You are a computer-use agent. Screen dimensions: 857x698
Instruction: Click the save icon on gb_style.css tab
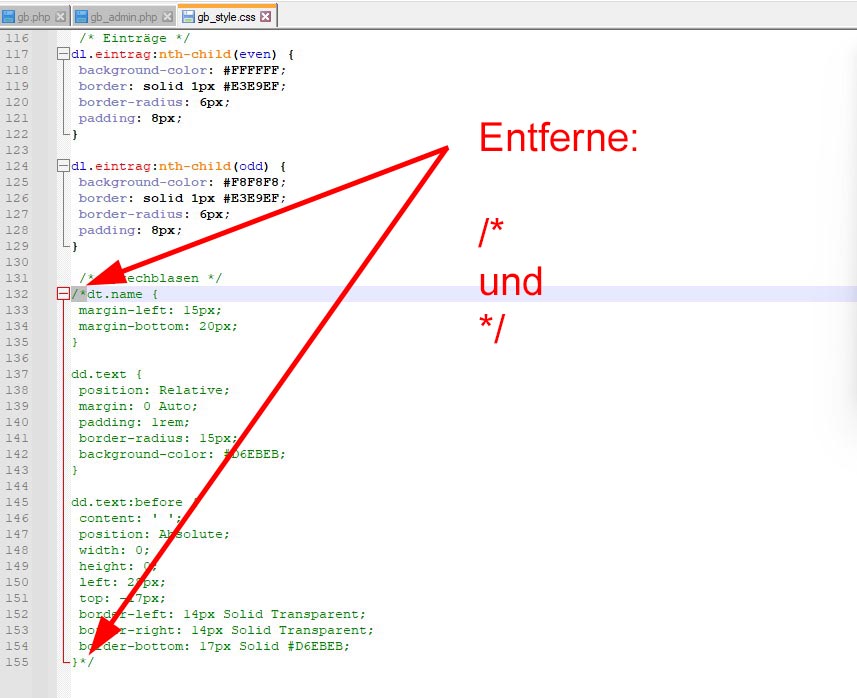point(188,17)
